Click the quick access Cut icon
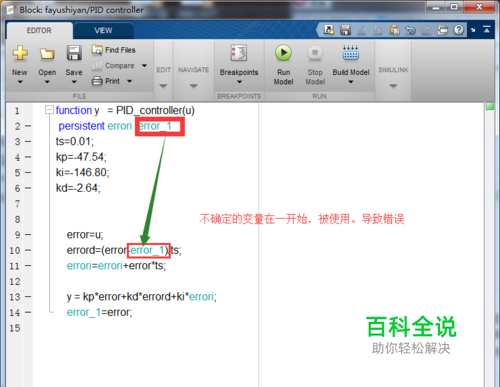This screenshot has width=500, height=387. (x=361, y=30)
